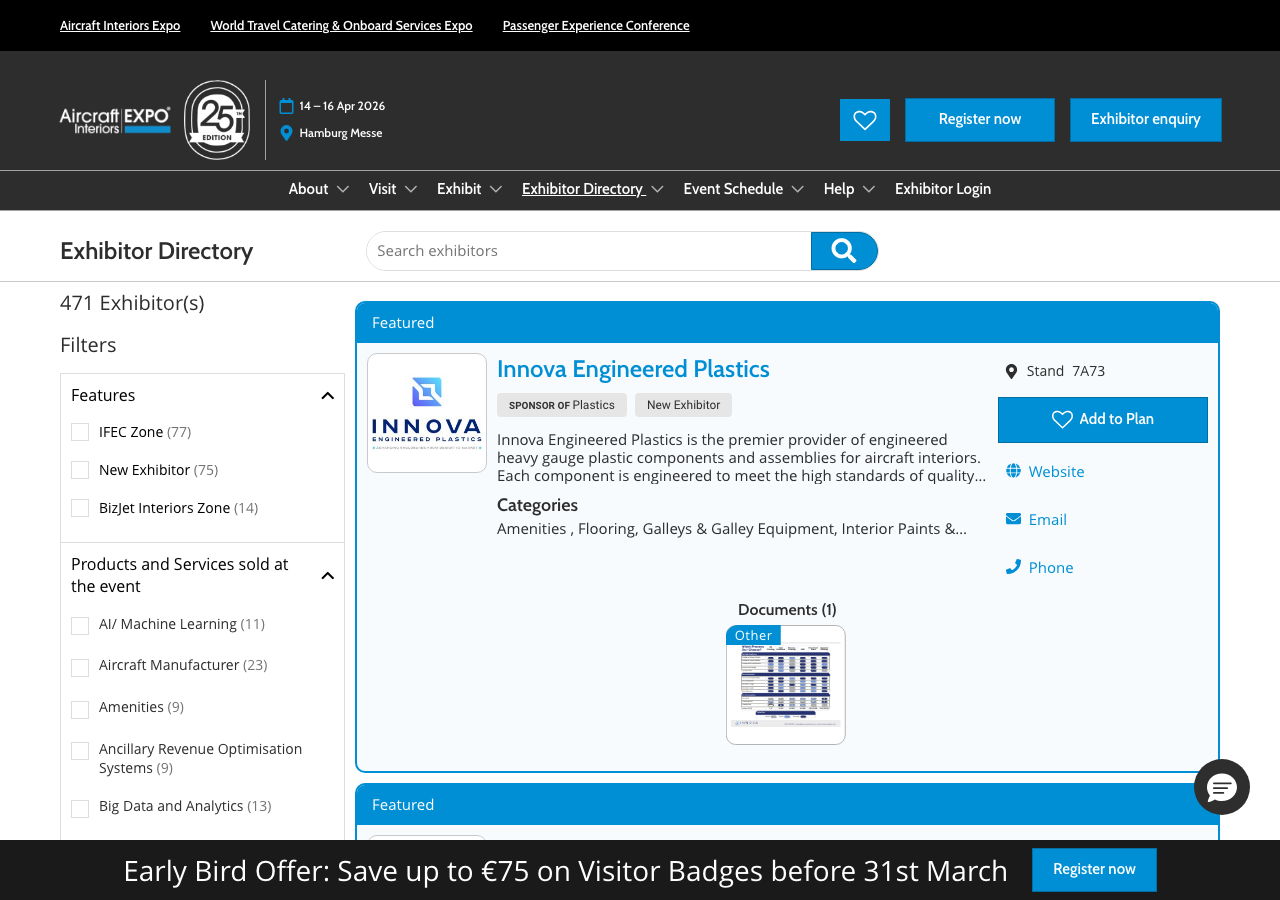The image size is (1280, 900).
Task: Tick the IFEC Zone checkbox
Action: click(80, 432)
